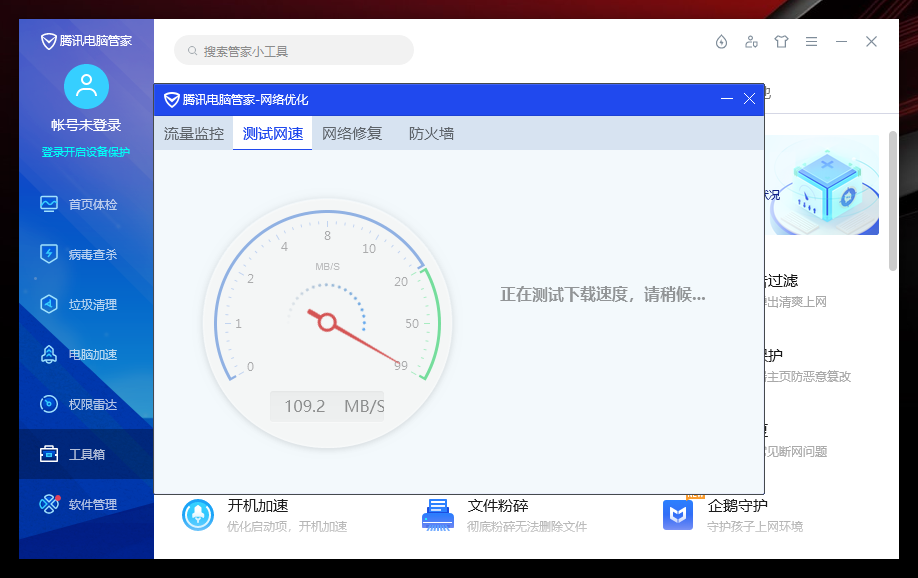Open 权限雷达 in the sidebar

coord(86,404)
